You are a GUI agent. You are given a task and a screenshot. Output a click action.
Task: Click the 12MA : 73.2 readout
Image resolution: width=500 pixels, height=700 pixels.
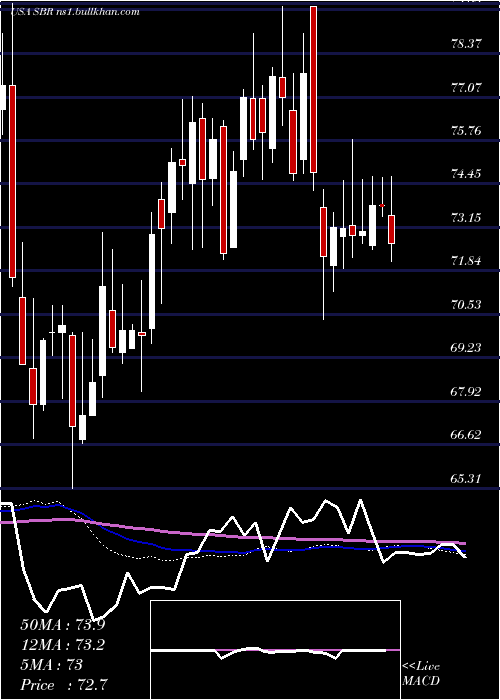click(63, 645)
